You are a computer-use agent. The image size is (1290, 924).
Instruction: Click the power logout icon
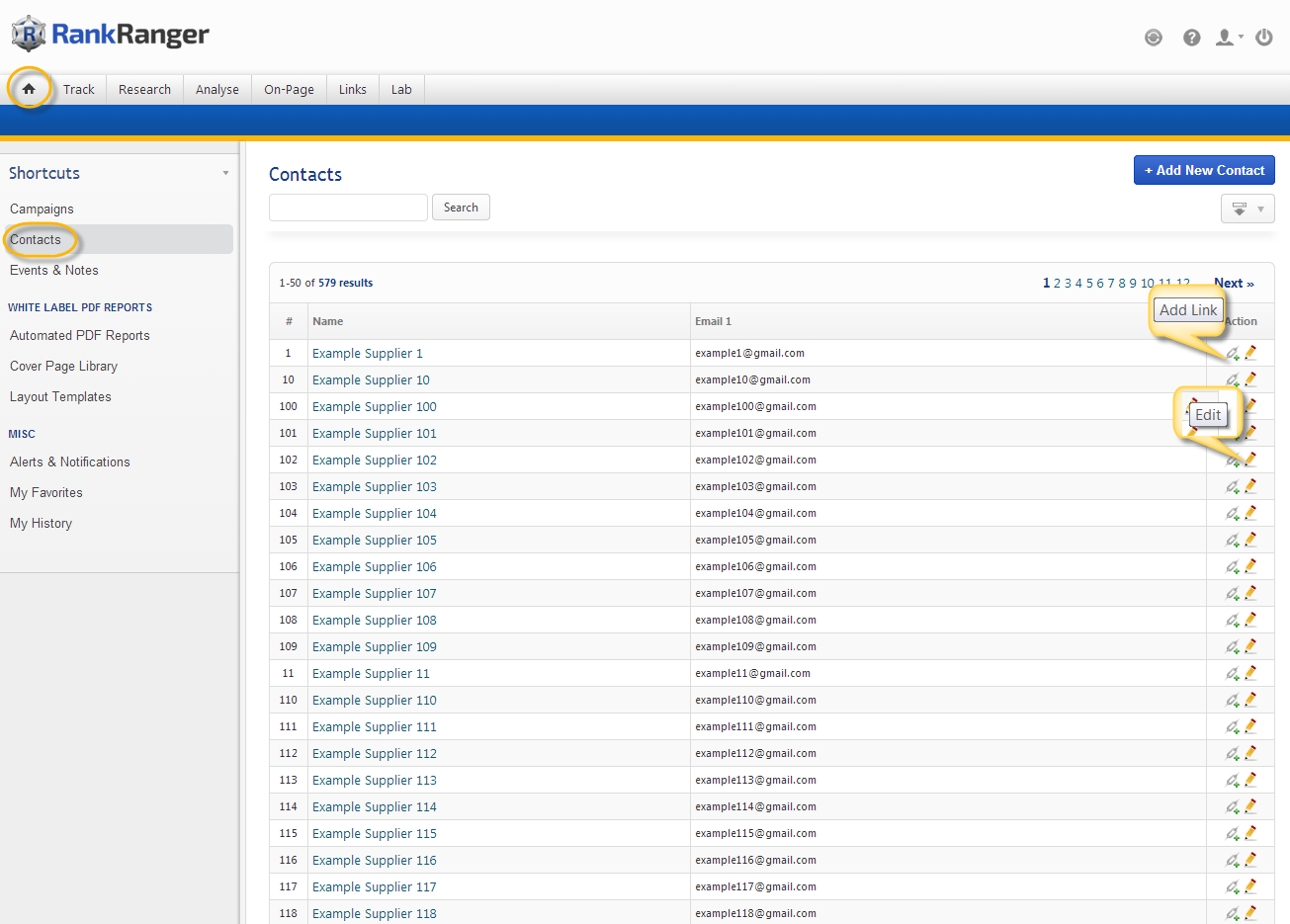pyautogui.click(x=1263, y=38)
